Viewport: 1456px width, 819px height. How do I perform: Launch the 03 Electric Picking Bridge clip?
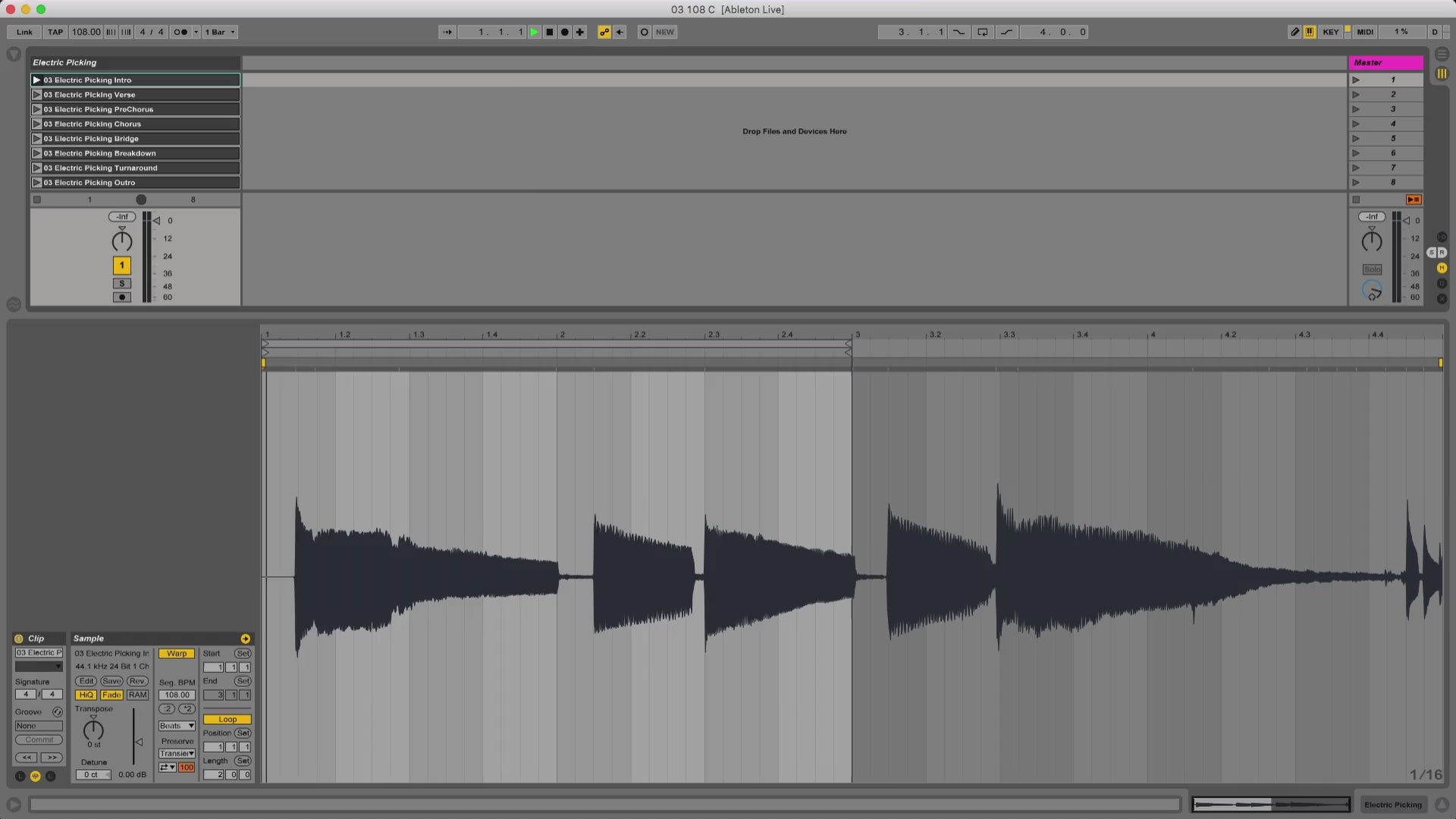point(36,139)
